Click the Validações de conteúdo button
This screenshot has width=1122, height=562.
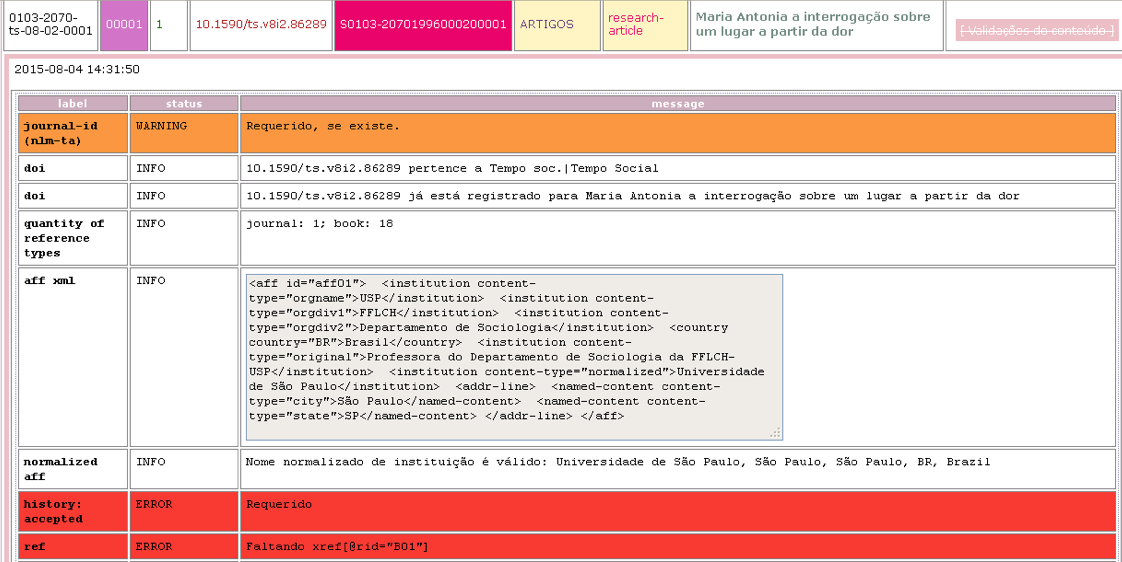click(1035, 30)
